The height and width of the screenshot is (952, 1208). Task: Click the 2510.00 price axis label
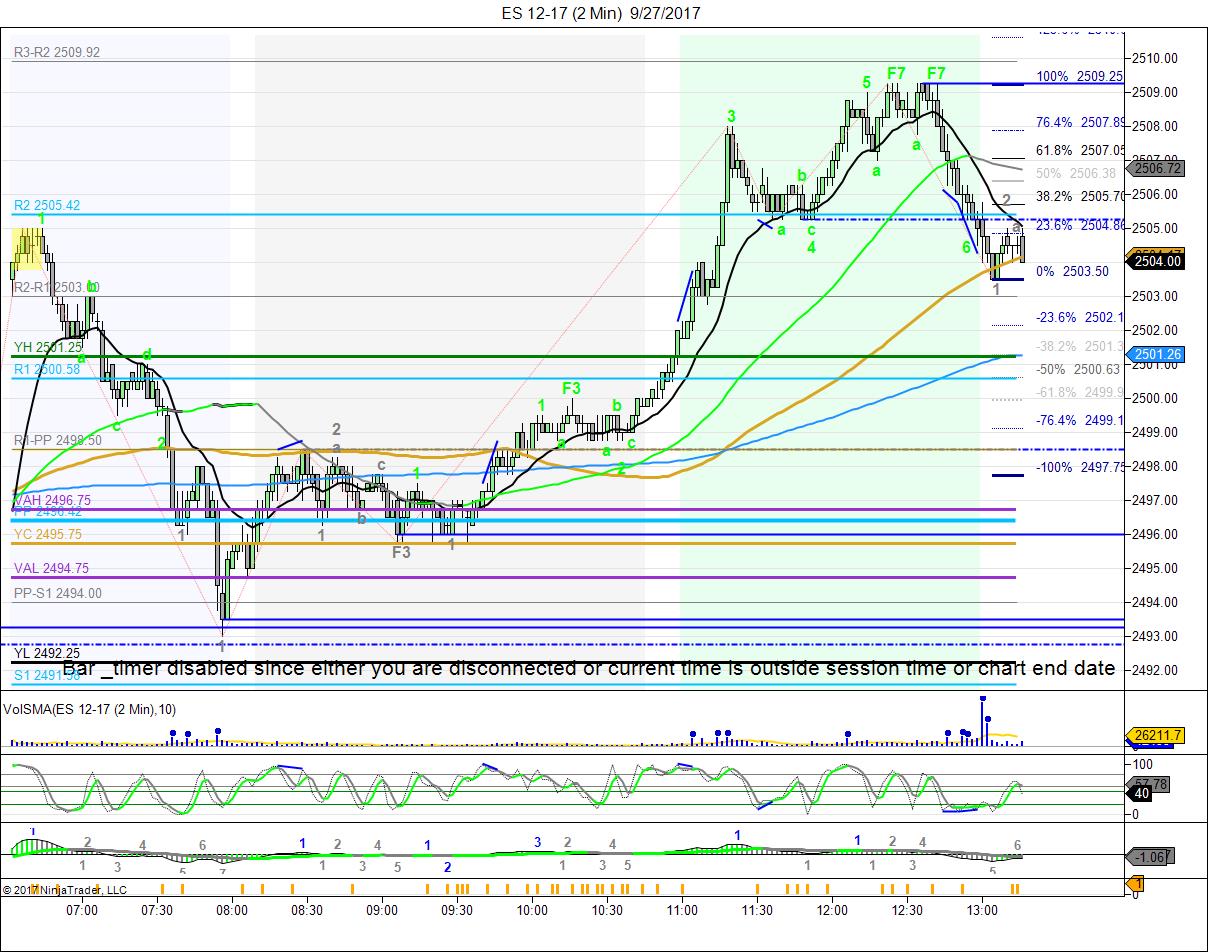pyautogui.click(x=1153, y=58)
